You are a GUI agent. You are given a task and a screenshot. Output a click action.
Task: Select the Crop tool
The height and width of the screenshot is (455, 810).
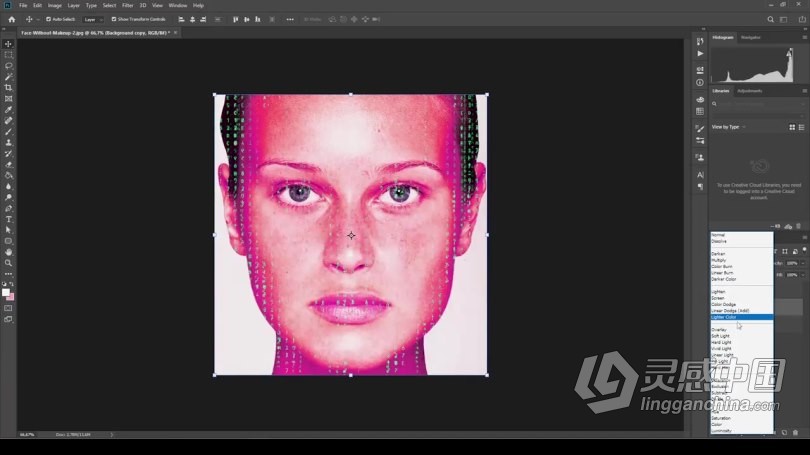pyautogui.click(x=8, y=88)
